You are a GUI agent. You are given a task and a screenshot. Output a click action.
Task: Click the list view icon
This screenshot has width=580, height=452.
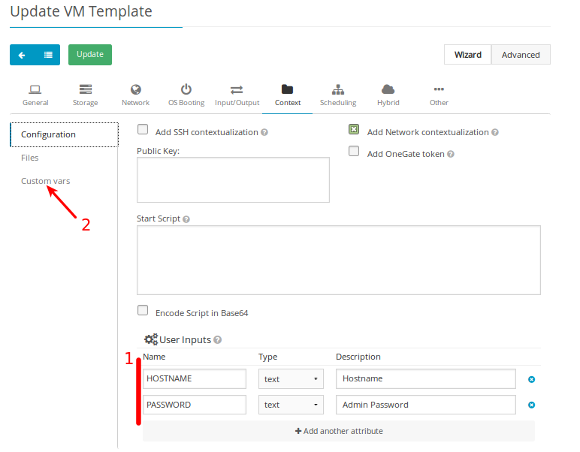(48, 55)
